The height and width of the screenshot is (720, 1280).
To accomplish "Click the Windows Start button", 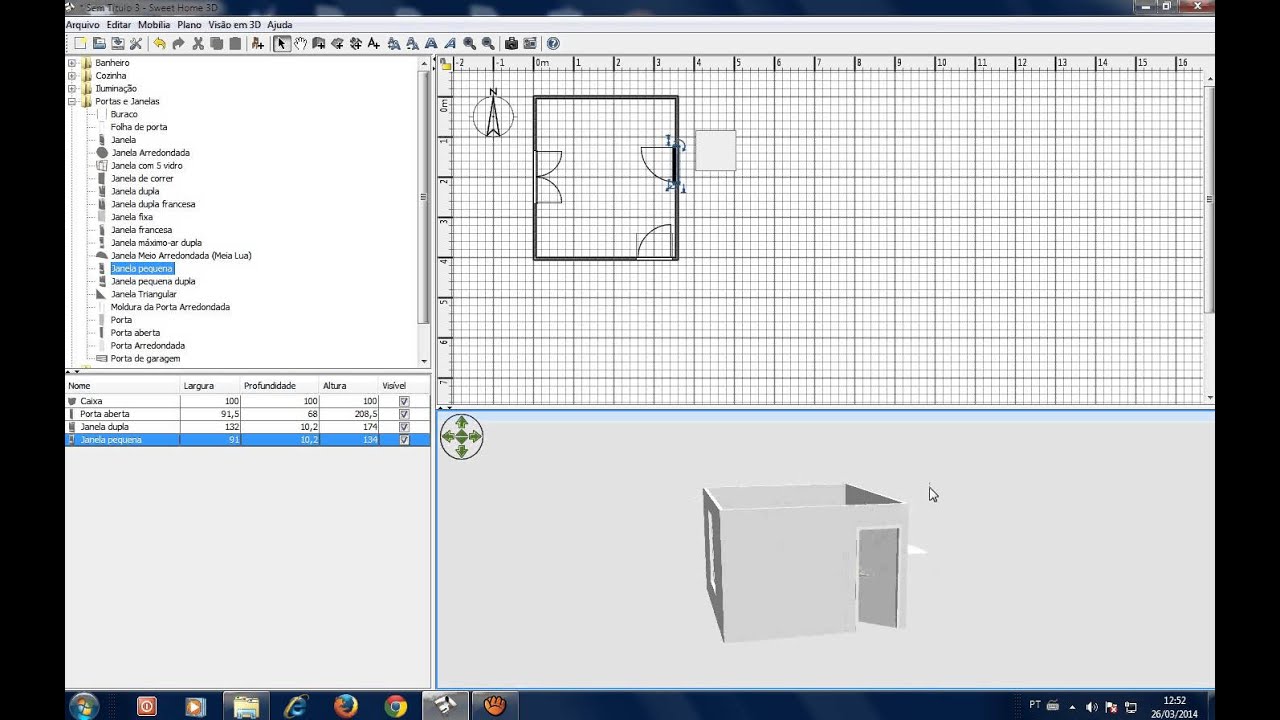I will click(x=84, y=706).
